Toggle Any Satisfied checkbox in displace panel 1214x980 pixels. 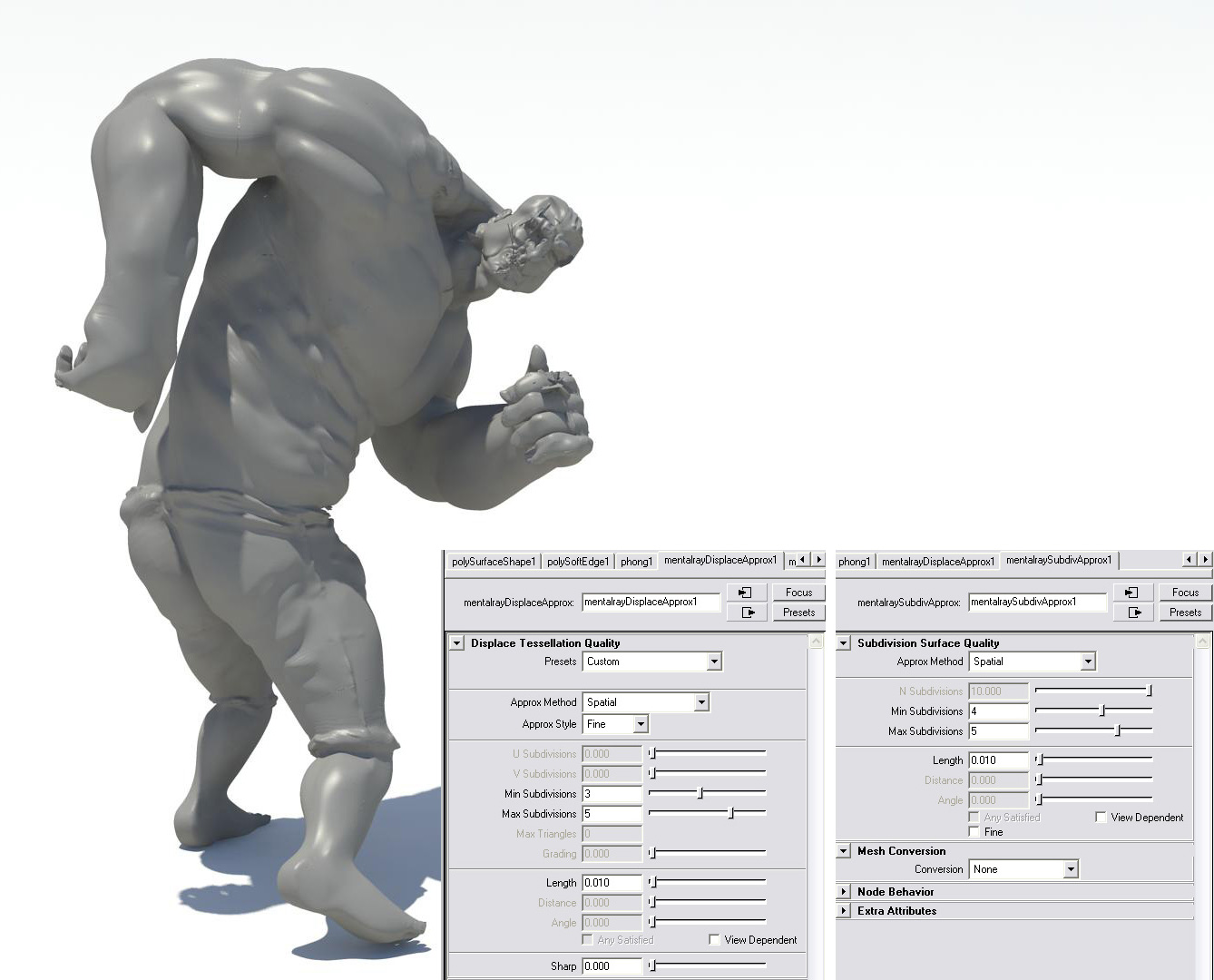(x=588, y=940)
